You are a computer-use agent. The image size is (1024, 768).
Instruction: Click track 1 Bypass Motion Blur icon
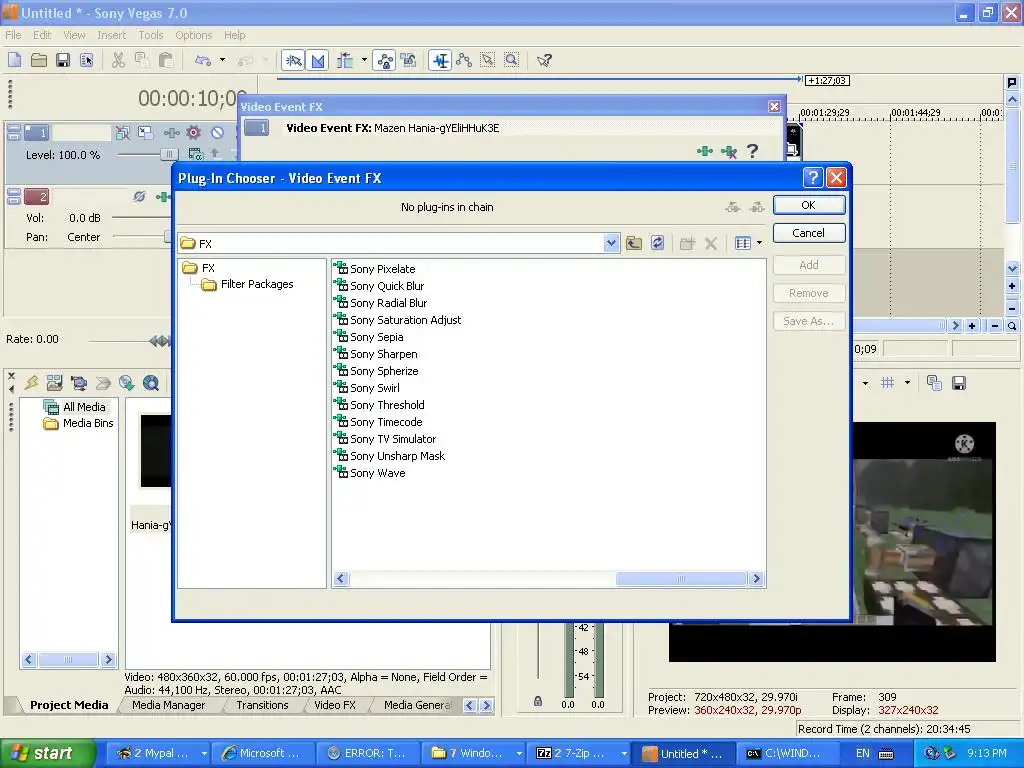click(122, 133)
